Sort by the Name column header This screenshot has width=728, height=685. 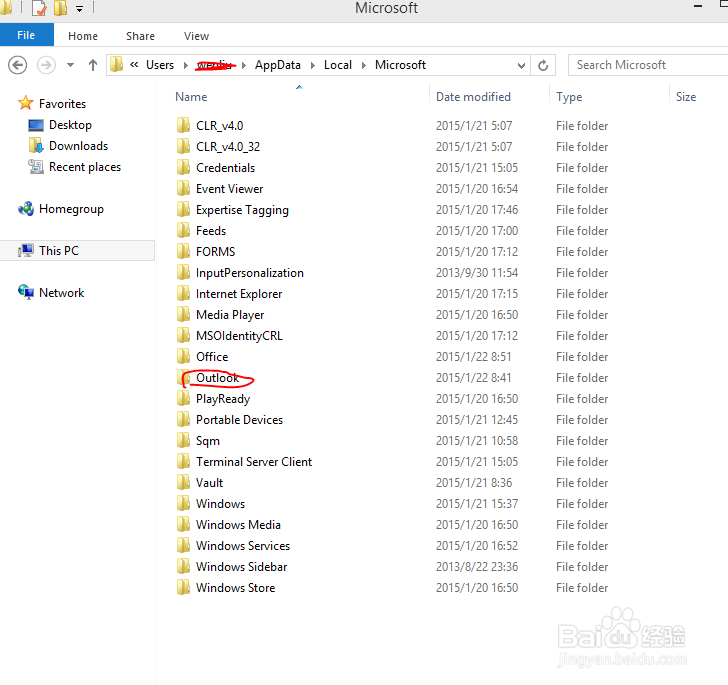coord(191,97)
